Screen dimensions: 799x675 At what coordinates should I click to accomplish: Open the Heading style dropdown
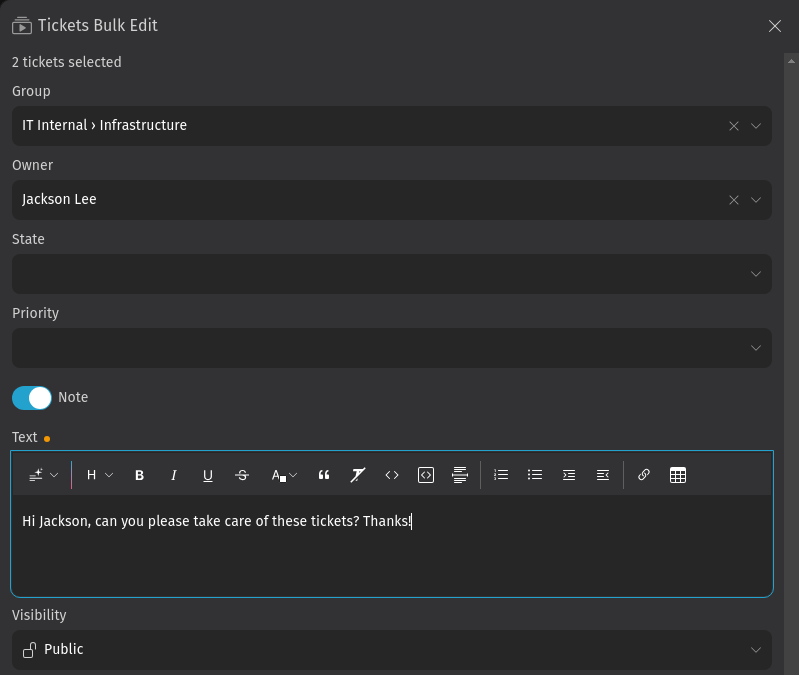99,475
